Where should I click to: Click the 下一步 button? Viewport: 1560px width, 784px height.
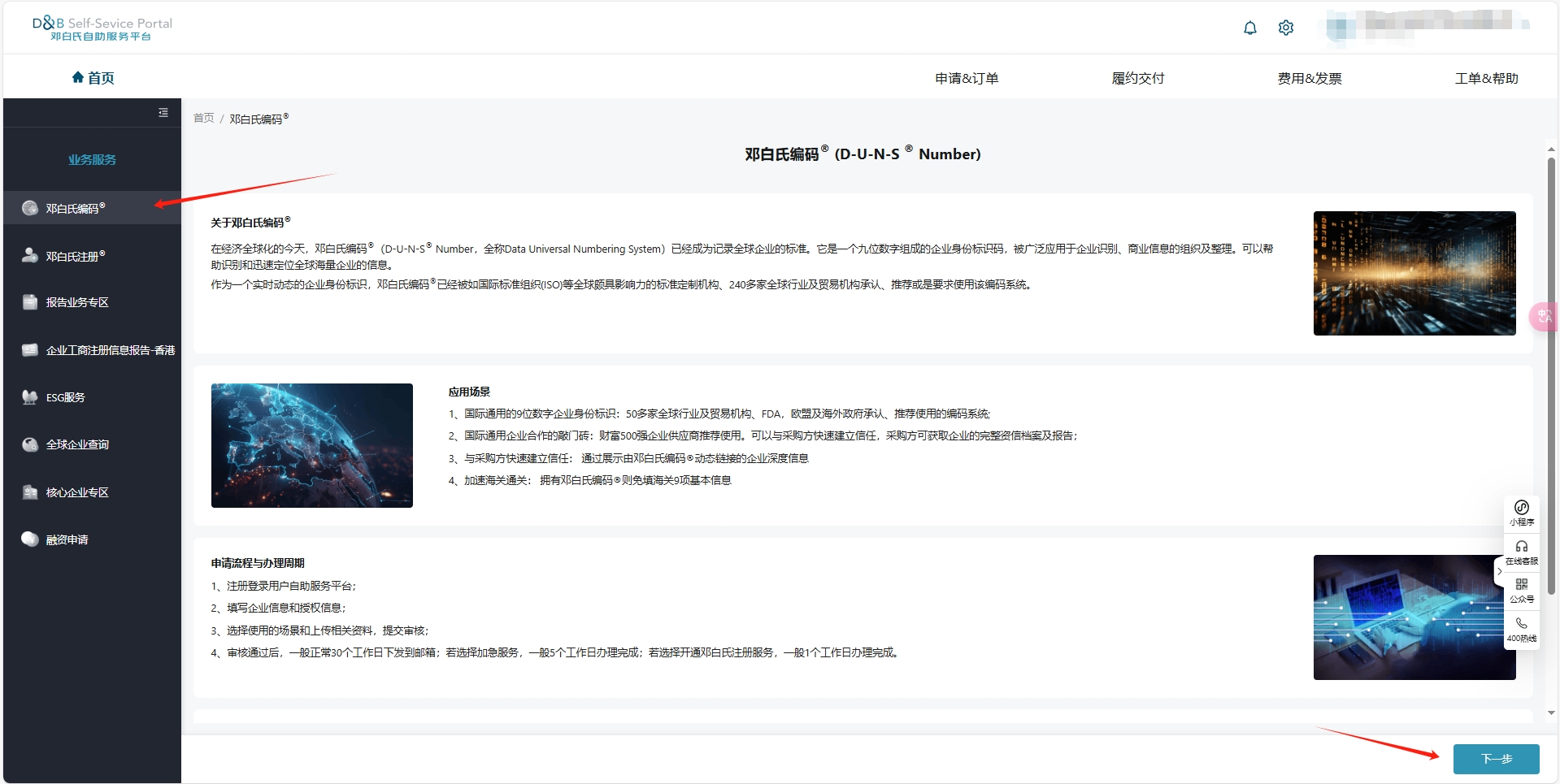(1496, 759)
